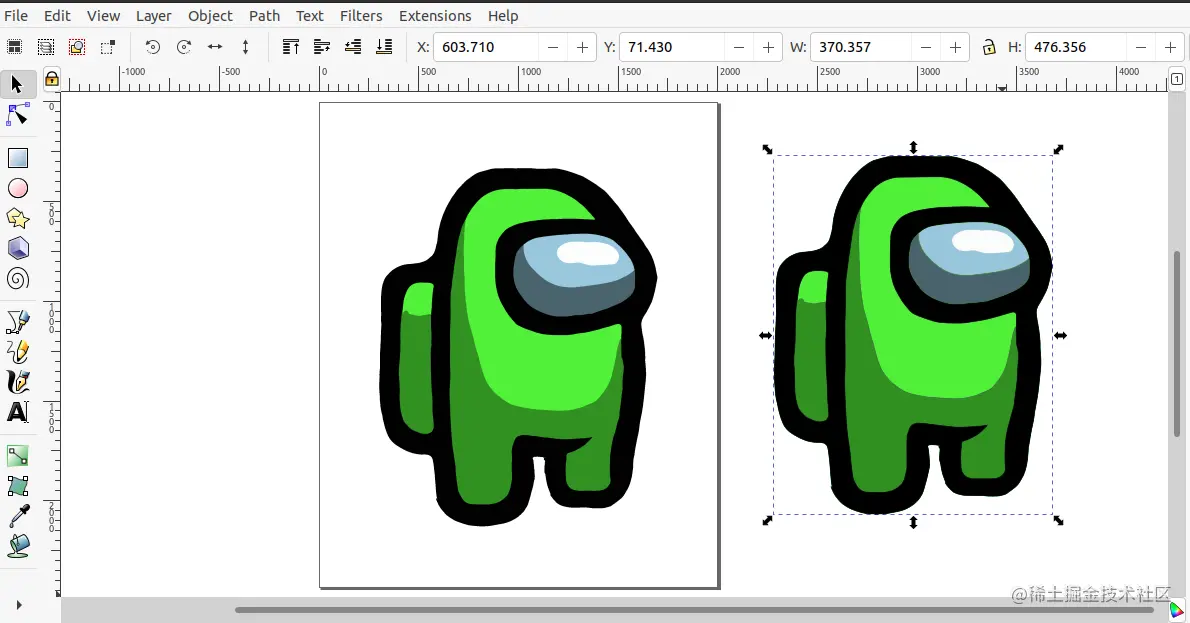The width and height of the screenshot is (1190, 623).
Task: Raise selection one step
Action: pyautogui.click(x=322, y=47)
